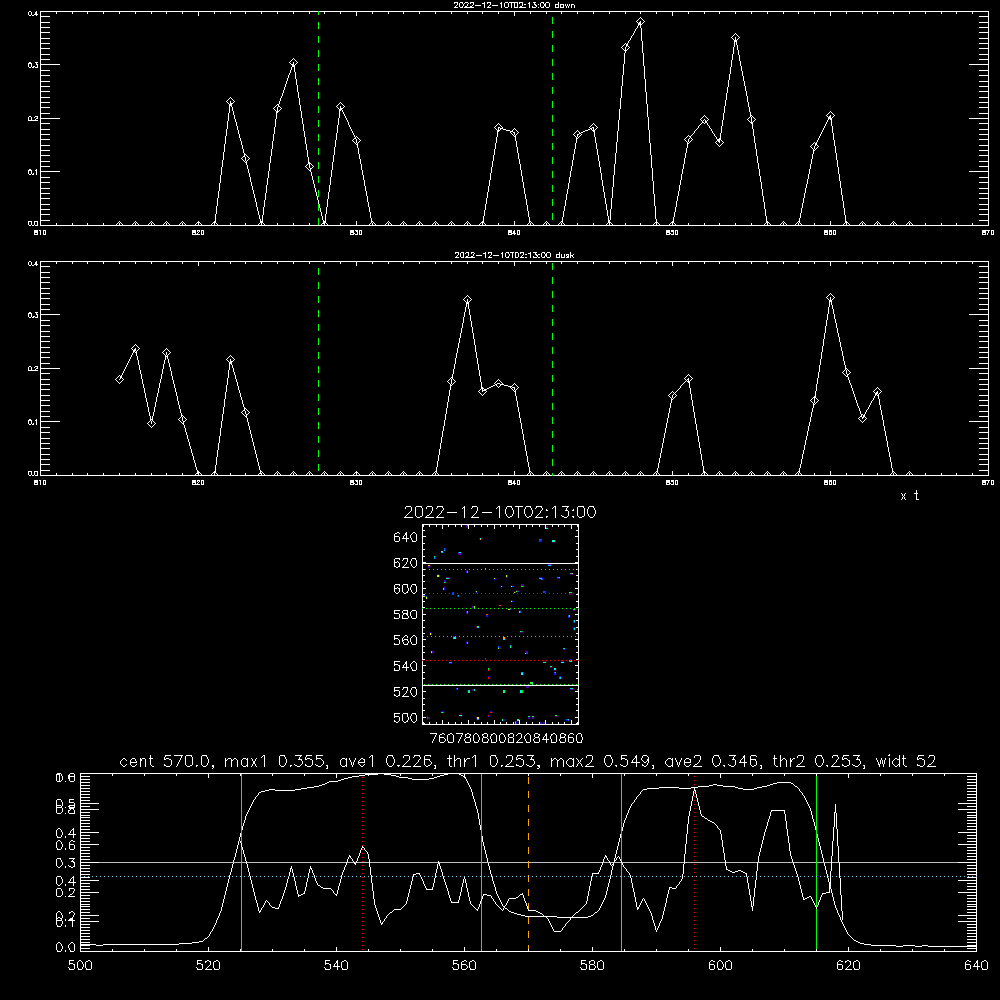The height and width of the screenshot is (1000, 1000).
Task: Select the colored-dot image thumbnail in the center
Action: [x=500, y=624]
